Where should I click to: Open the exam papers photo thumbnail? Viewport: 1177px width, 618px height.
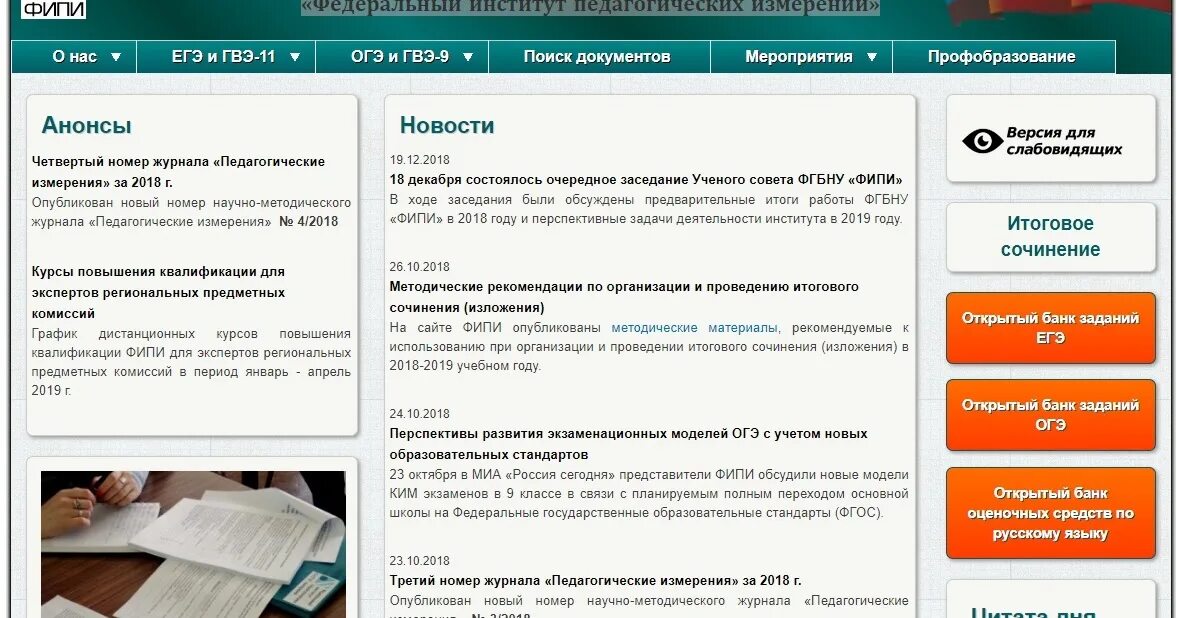pyautogui.click(x=193, y=544)
